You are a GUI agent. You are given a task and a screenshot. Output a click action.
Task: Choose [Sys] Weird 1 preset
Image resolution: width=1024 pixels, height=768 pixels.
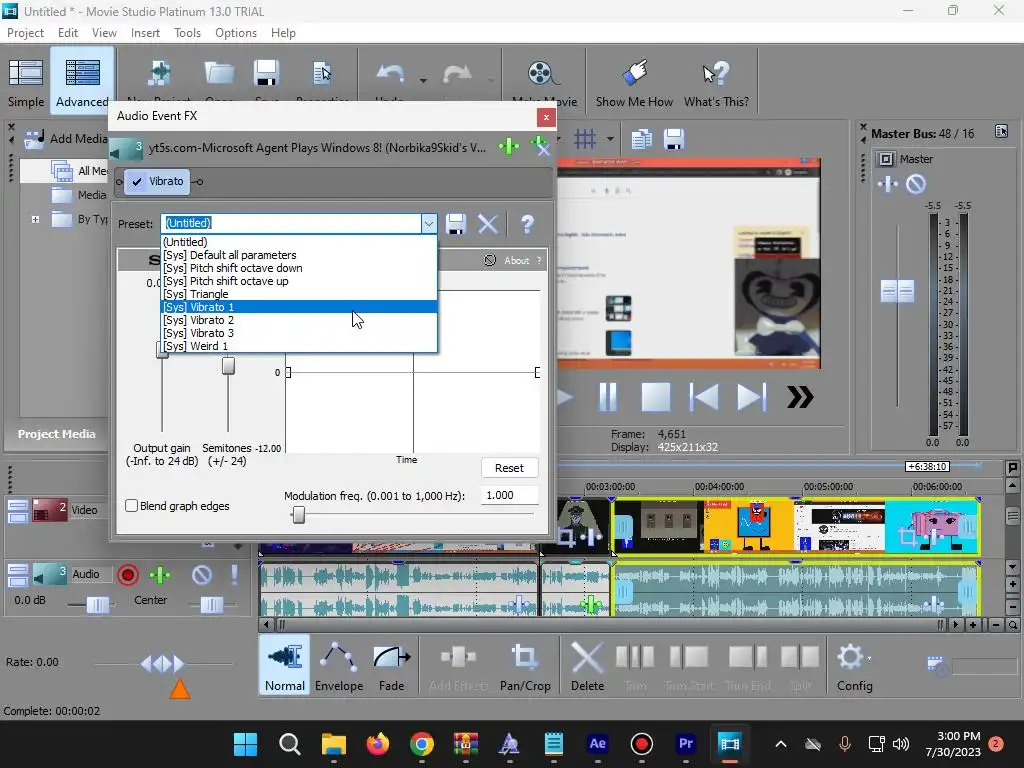[x=299, y=346]
